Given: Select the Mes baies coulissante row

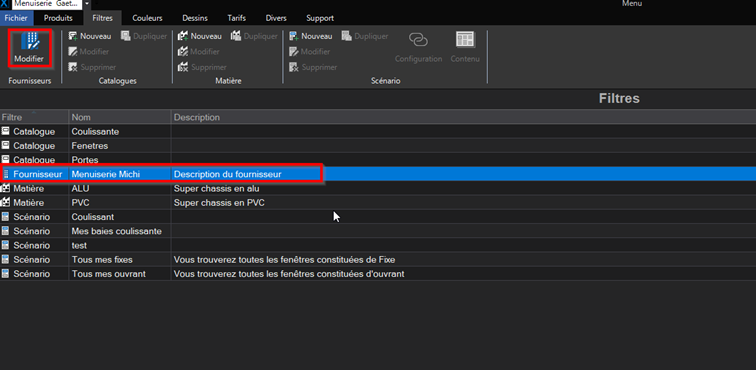Looking at the screenshot, I should pos(378,231).
